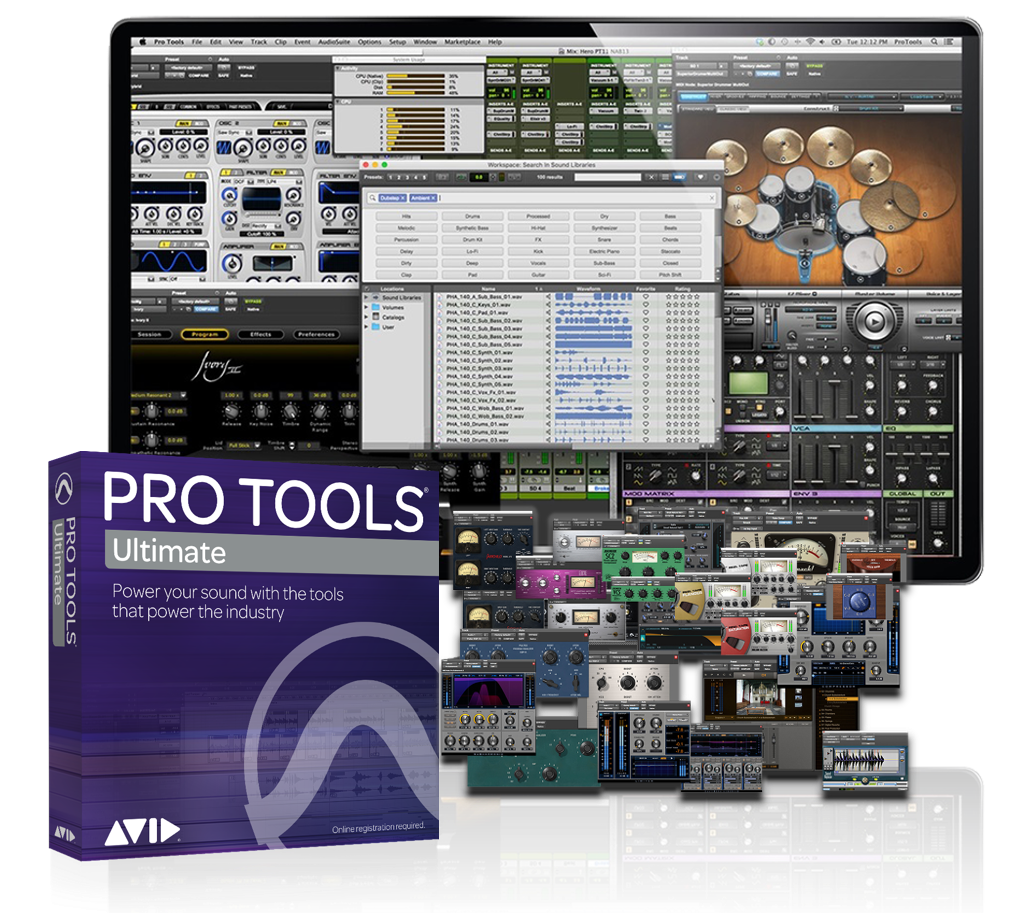This screenshot has width=1010, height=913.
Task: Click the waveform of PHA_140_C_Synth_04.wav
Action: (x=593, y=376)
